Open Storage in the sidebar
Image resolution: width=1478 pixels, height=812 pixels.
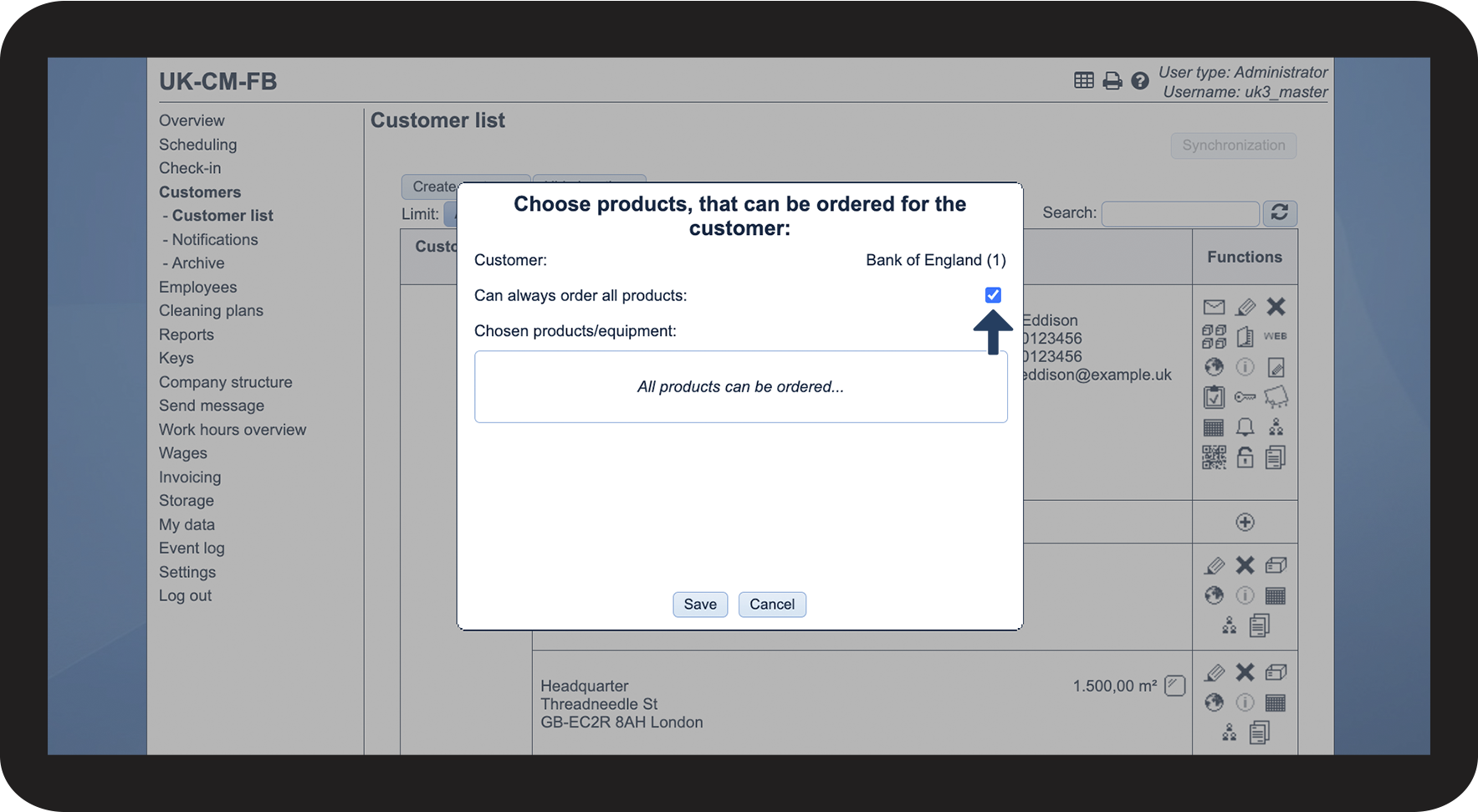pos(187,501)
